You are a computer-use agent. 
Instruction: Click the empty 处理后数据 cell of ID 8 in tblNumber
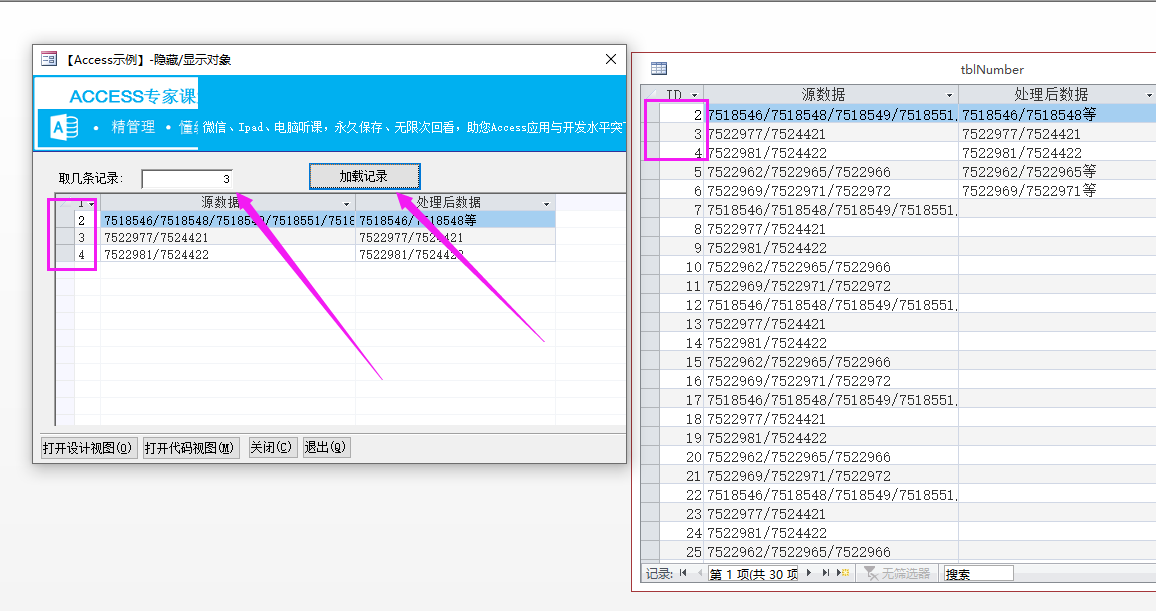[1057, 229]
